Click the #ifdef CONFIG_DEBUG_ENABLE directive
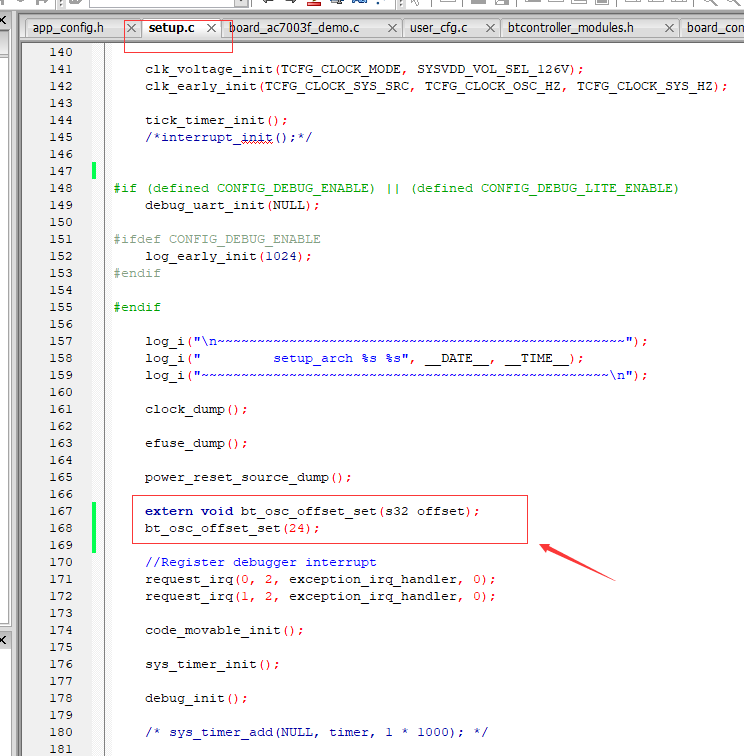The height and width of the screenshot is (756, 744). click(217, 239)
